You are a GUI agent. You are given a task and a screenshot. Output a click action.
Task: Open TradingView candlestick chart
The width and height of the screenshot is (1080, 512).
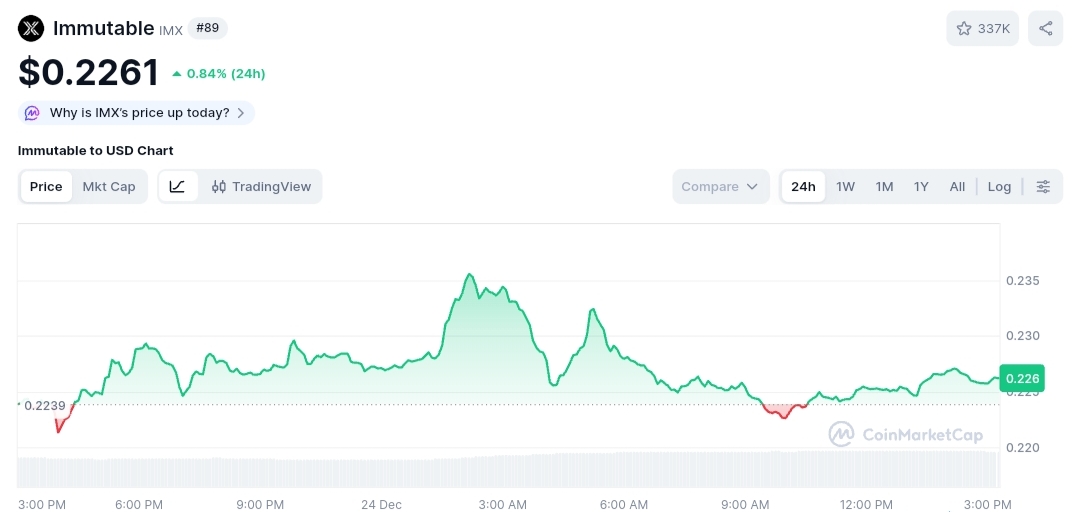(261, 187)
